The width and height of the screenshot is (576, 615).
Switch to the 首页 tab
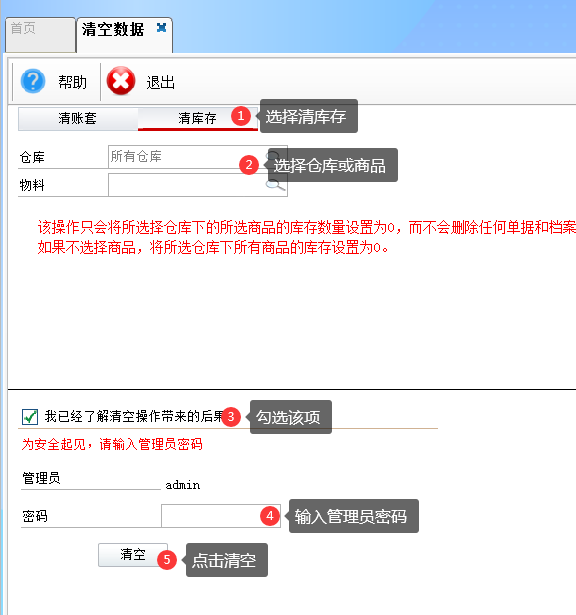pyautogui.click(x=40, y=35)
